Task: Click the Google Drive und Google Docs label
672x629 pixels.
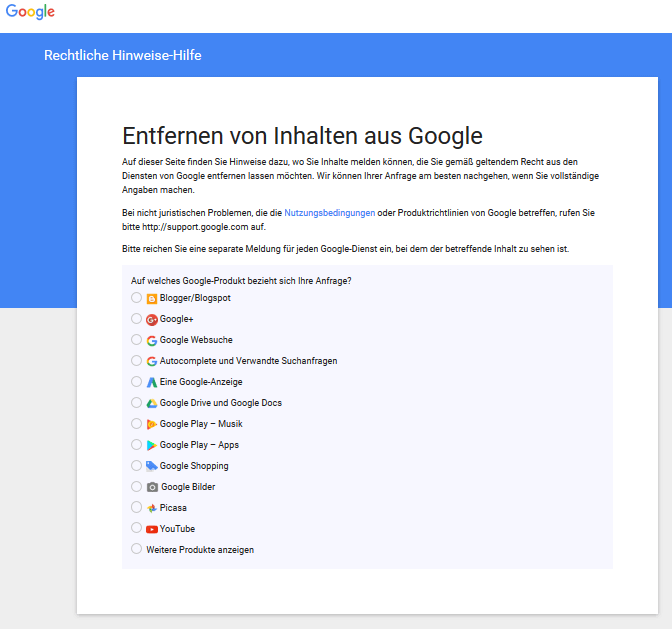Action: pyautogui.click(x=221, y=403)
